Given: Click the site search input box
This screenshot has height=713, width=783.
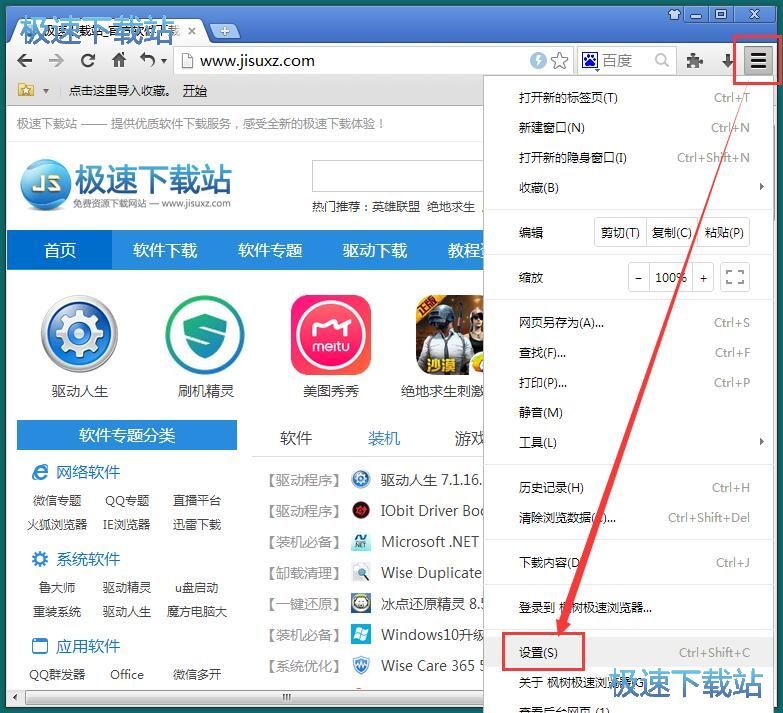Looking at the screenshot, I should click(397, 176).
